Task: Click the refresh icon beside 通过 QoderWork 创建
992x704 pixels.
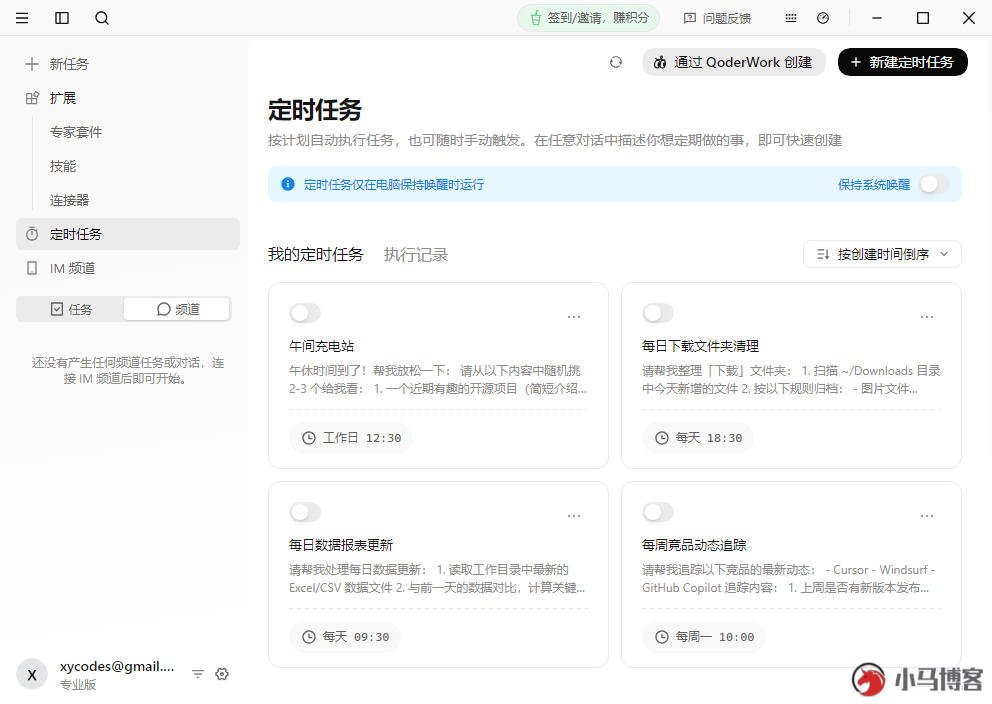Action: (616, 62)
